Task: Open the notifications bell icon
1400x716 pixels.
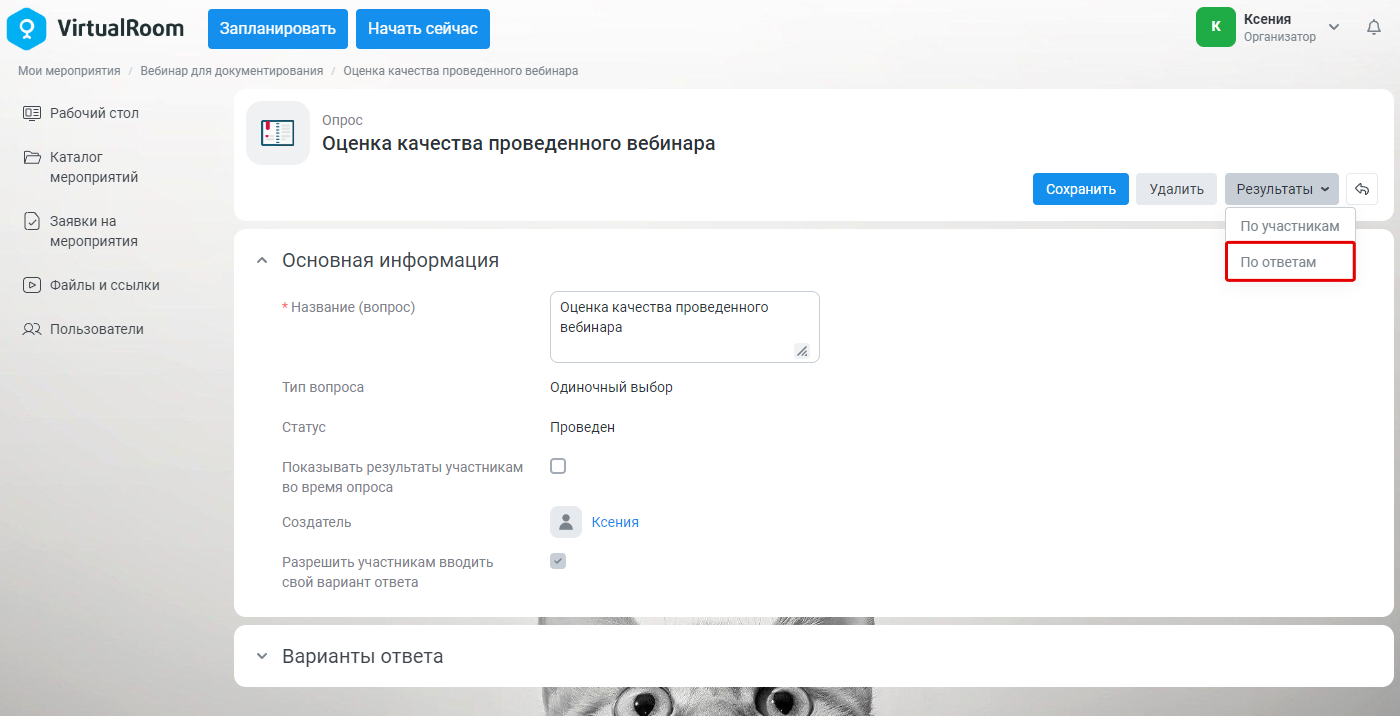Action: (x=1374, y=28)
